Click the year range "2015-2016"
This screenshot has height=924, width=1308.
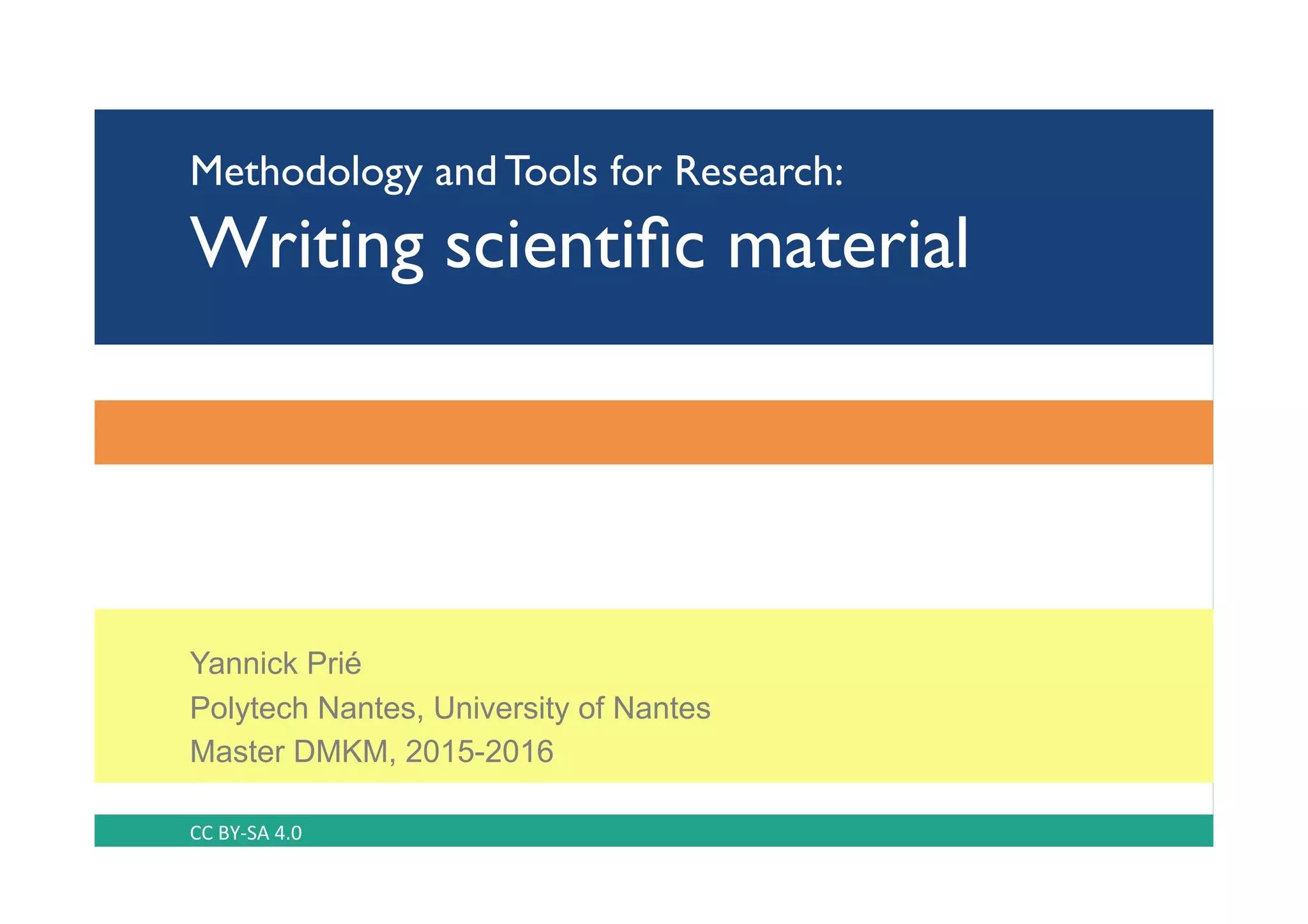[479, 752]
